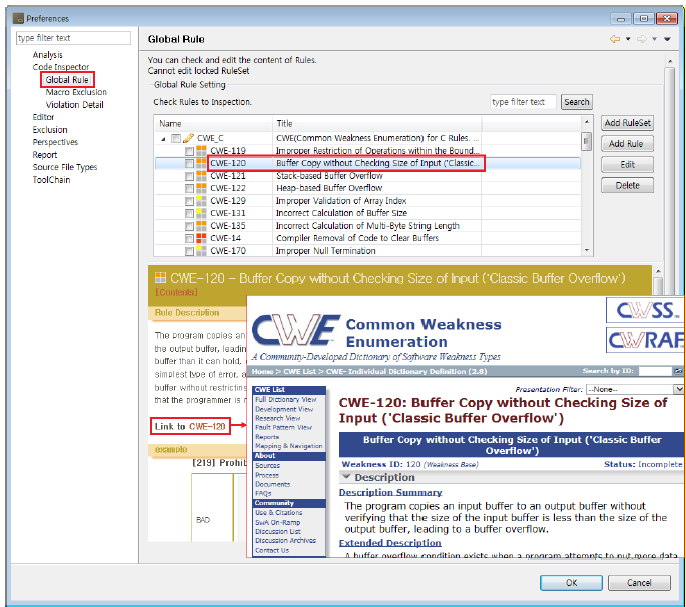Screen dimensions: 686x607
Task: Select Source File Types in preferences tree
Action: 65,167
